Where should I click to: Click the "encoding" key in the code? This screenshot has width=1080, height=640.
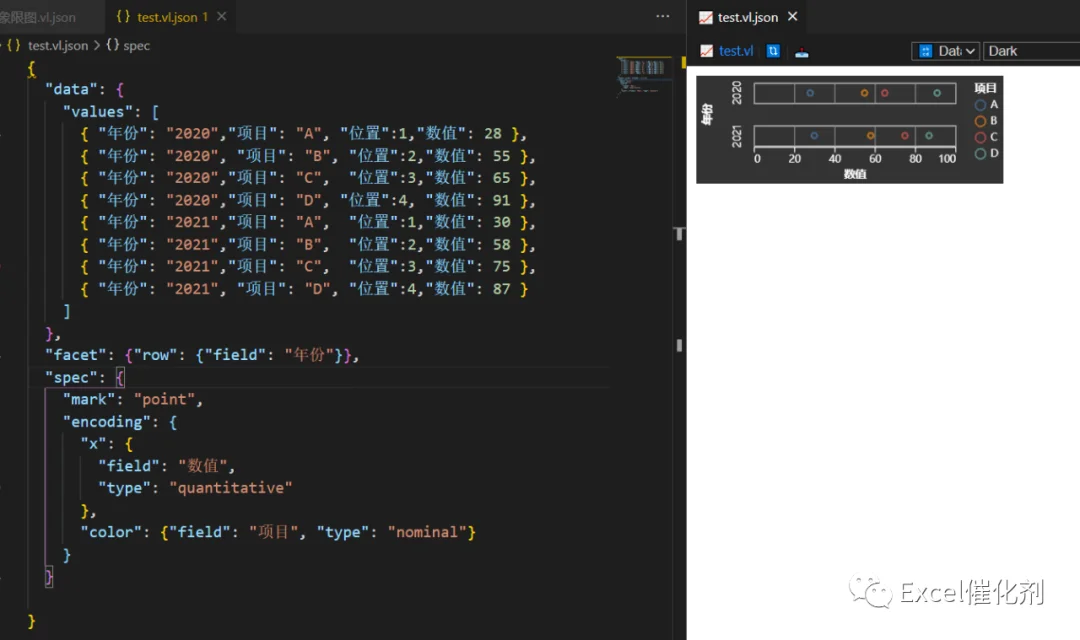[x=107, y=422]
